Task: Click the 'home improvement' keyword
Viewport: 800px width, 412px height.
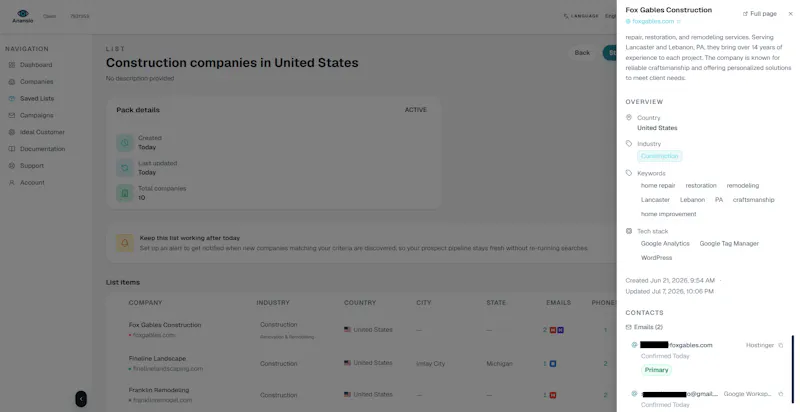Action: [x=668, y=214]
